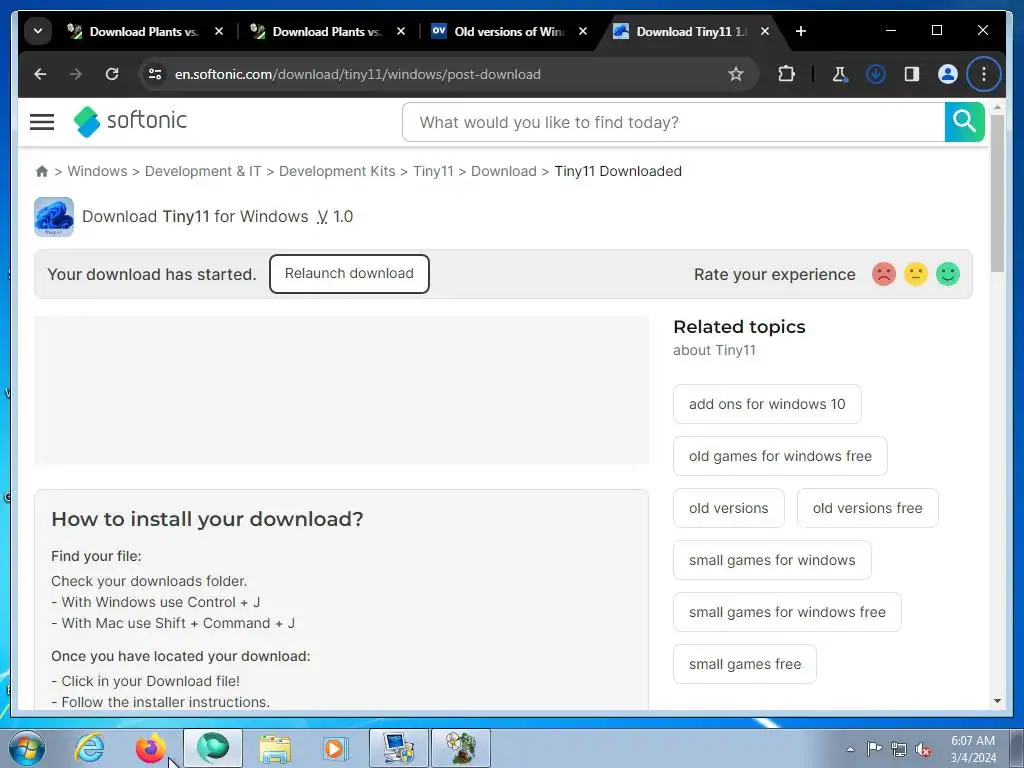Click the Tiny11 app thumbnail icon

[54, 217]
